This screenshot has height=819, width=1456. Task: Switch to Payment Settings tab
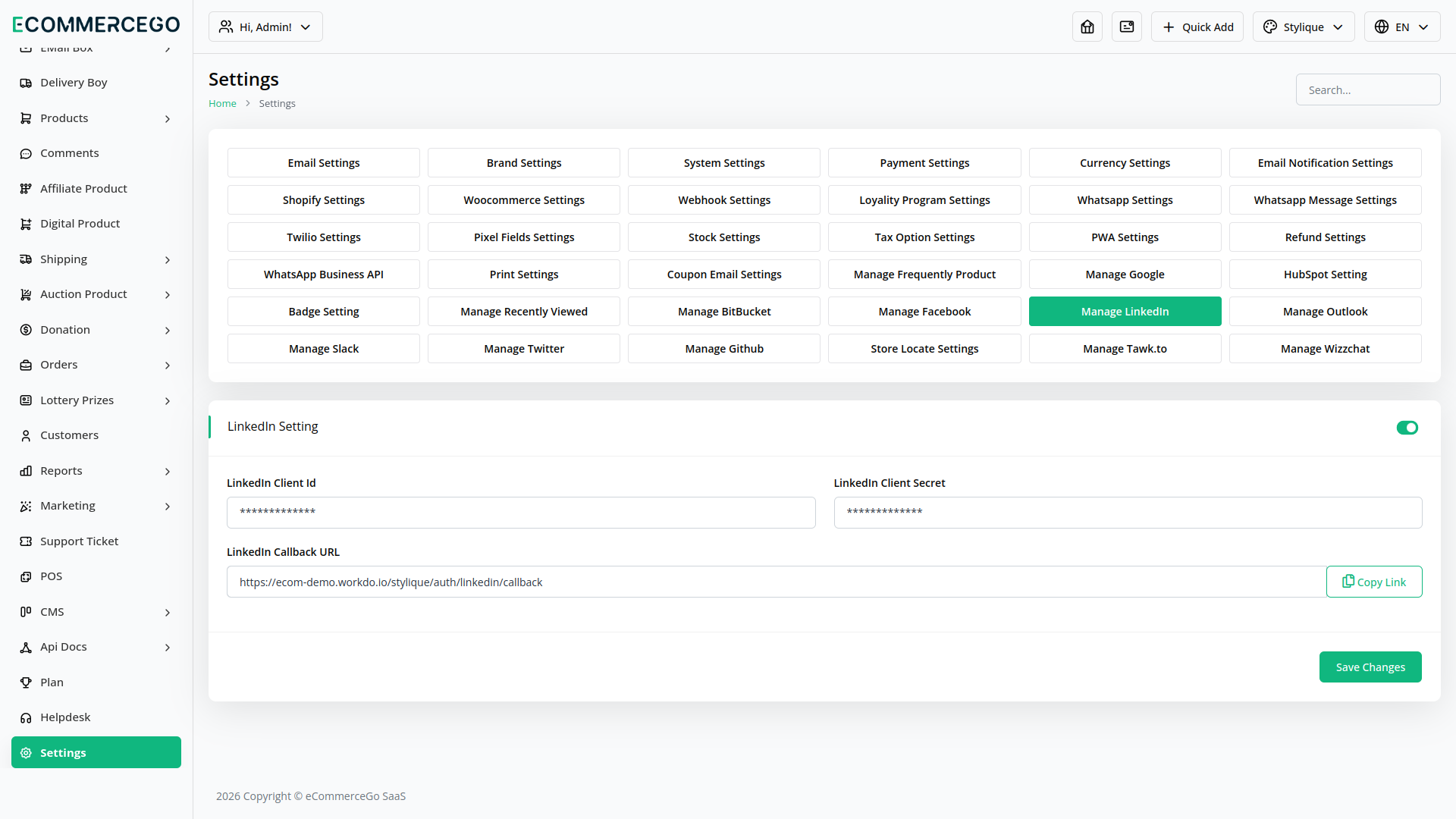click(924, 163)
